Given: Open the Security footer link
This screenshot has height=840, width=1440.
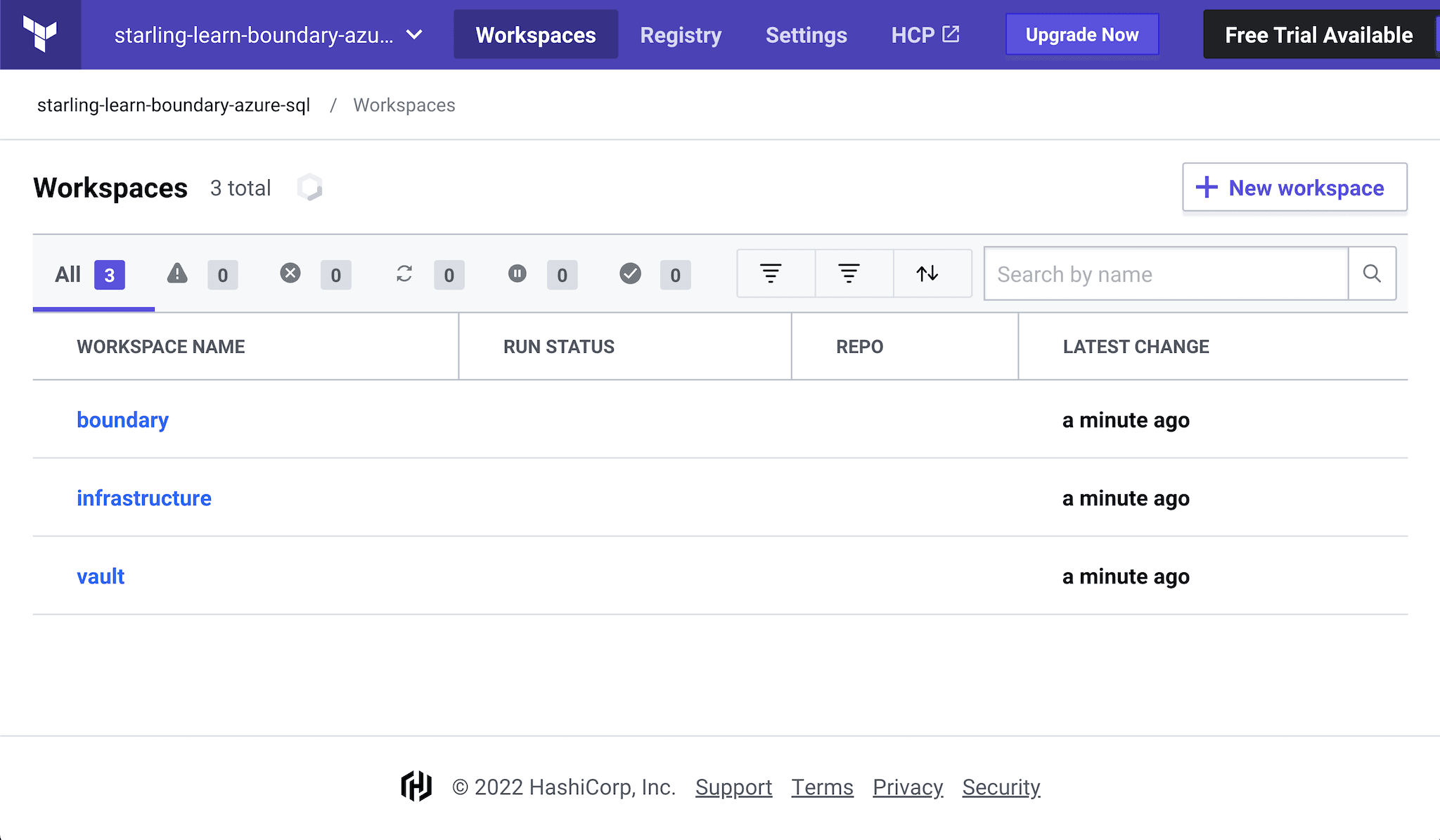Looking at the screenshot, I should point(1001,787).
